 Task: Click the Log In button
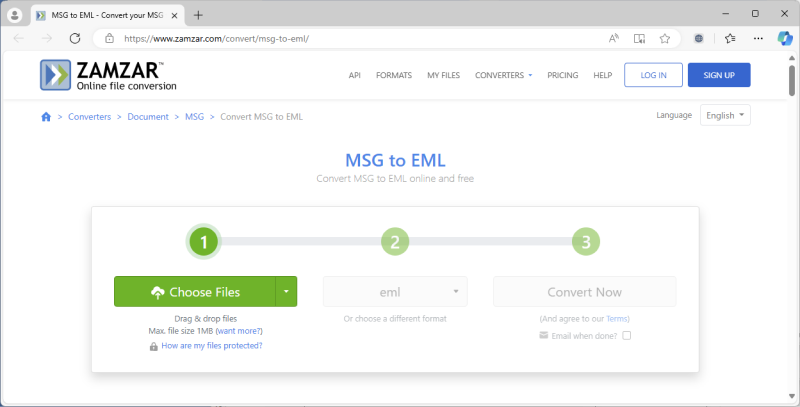pyautogui.click(x=654, y=75)
